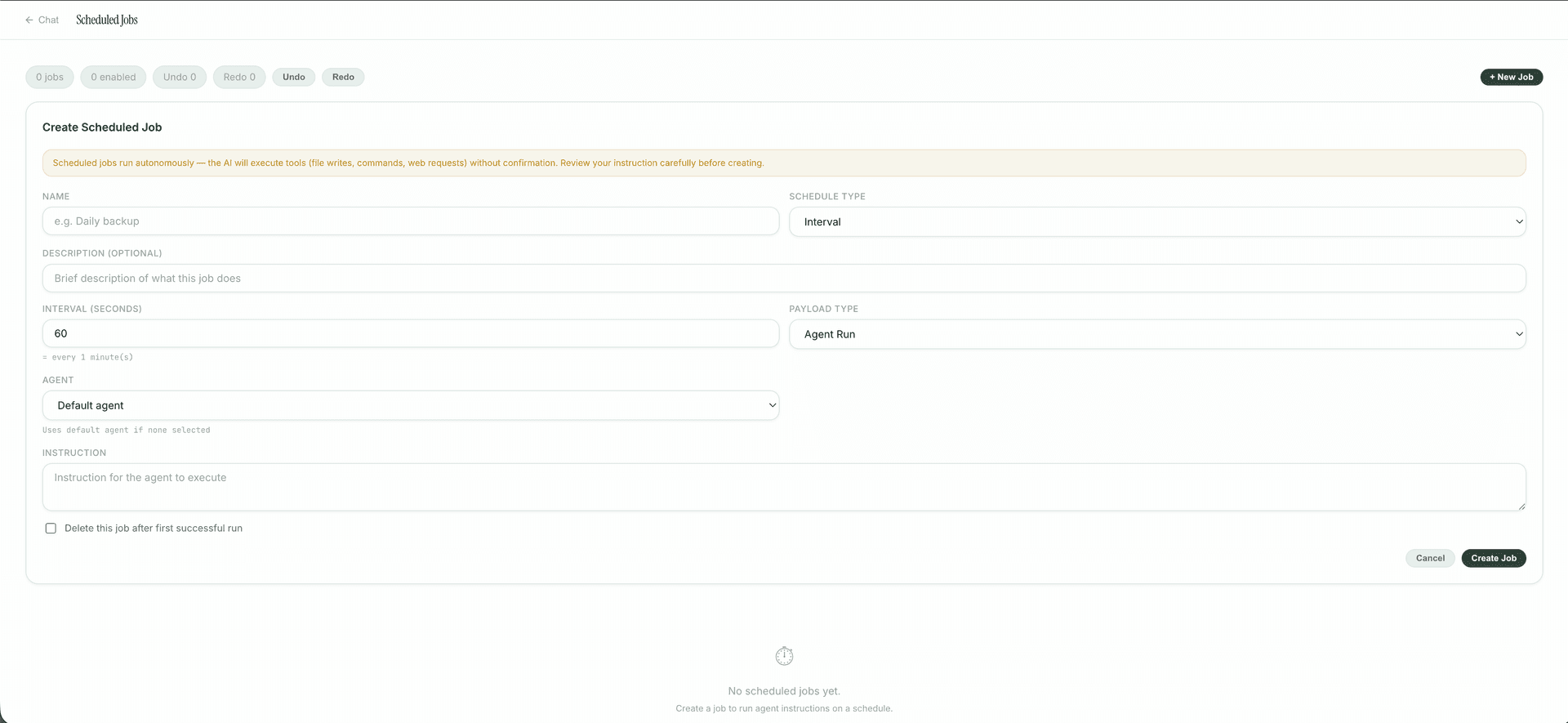Grab the Instruction textarea resize handle
The height and width of the screenshot is (723, 1568).
tap(1521, 507)
